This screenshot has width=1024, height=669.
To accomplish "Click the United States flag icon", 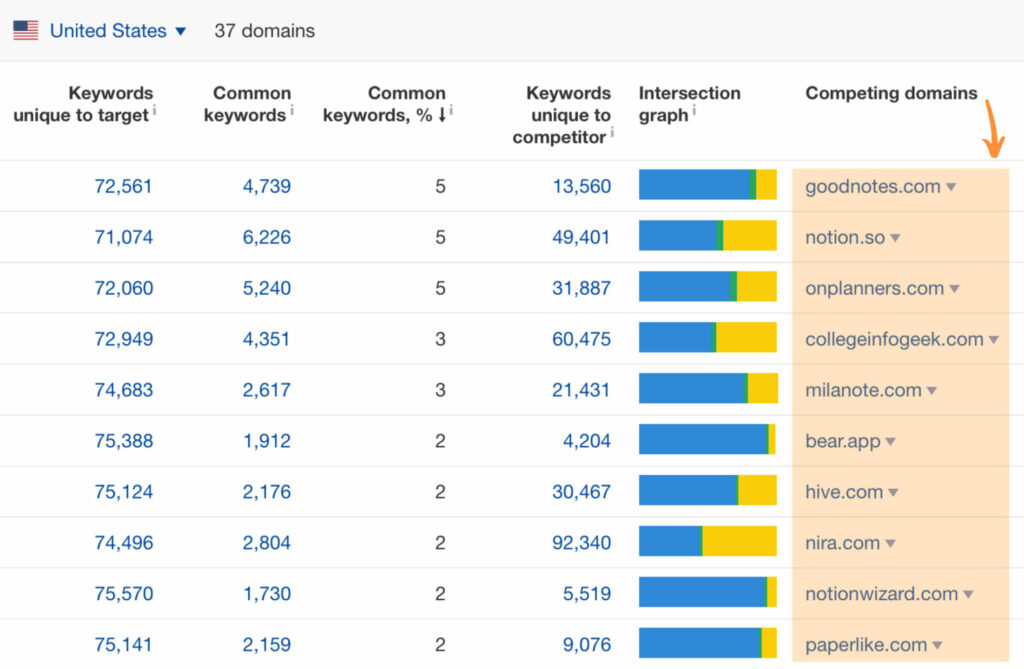I will coord(25,31).
